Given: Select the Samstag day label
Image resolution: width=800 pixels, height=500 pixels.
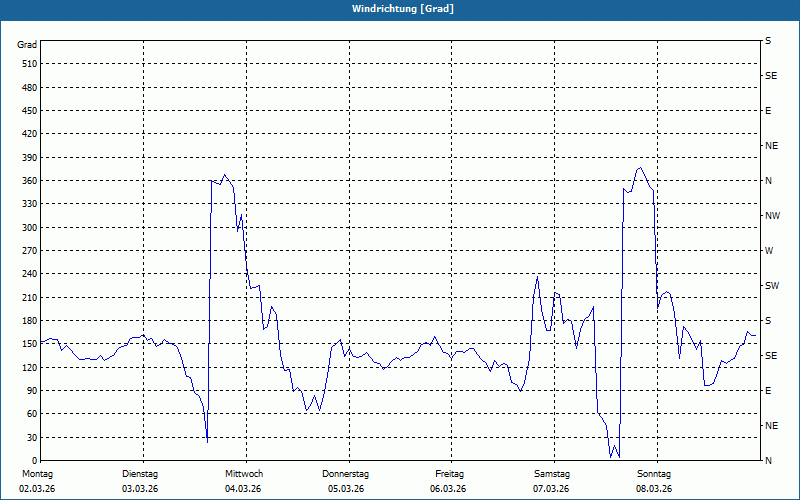Looking at the screenshot, I should point(551,474).
